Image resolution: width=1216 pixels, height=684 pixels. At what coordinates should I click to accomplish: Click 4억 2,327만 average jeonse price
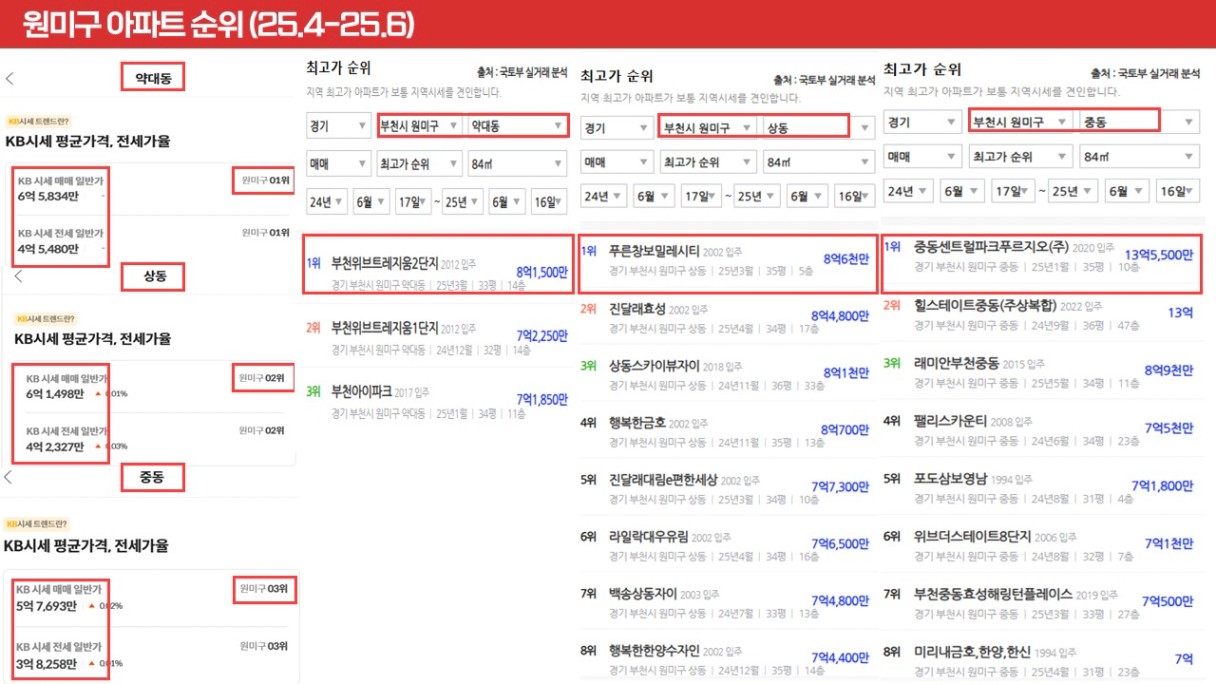(57, 445)
